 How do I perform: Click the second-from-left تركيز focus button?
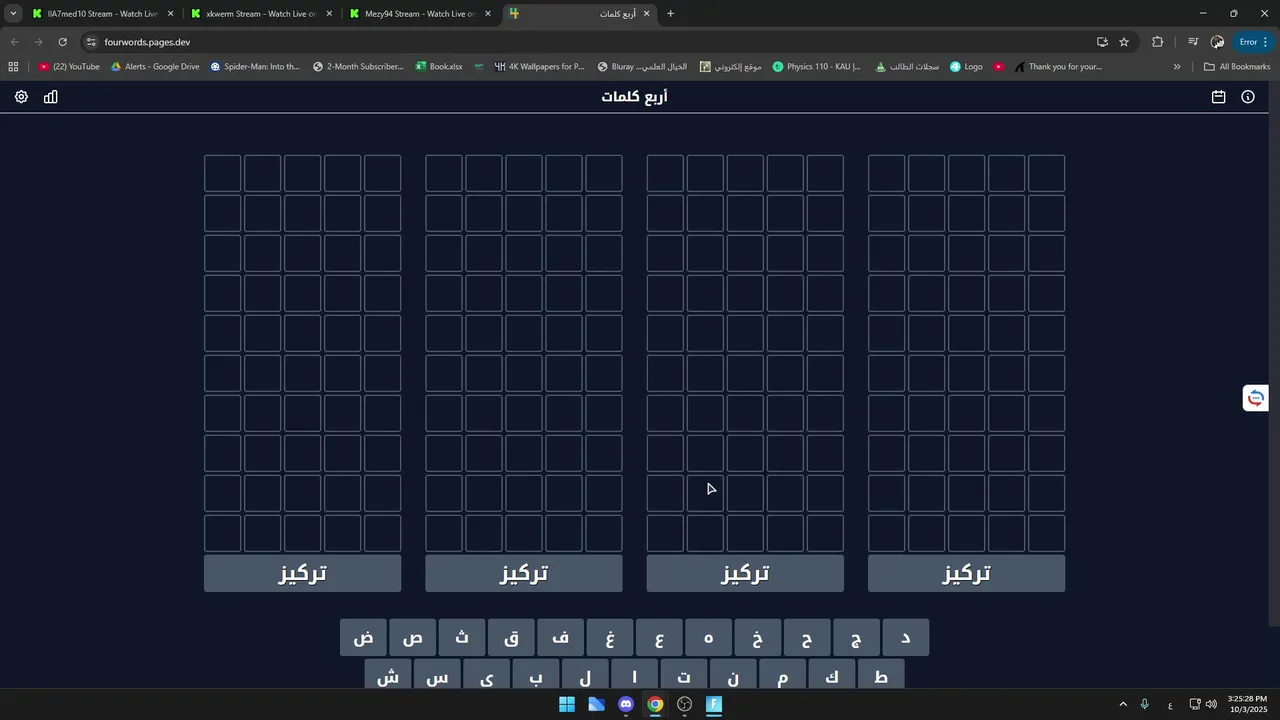click(524, 574)
